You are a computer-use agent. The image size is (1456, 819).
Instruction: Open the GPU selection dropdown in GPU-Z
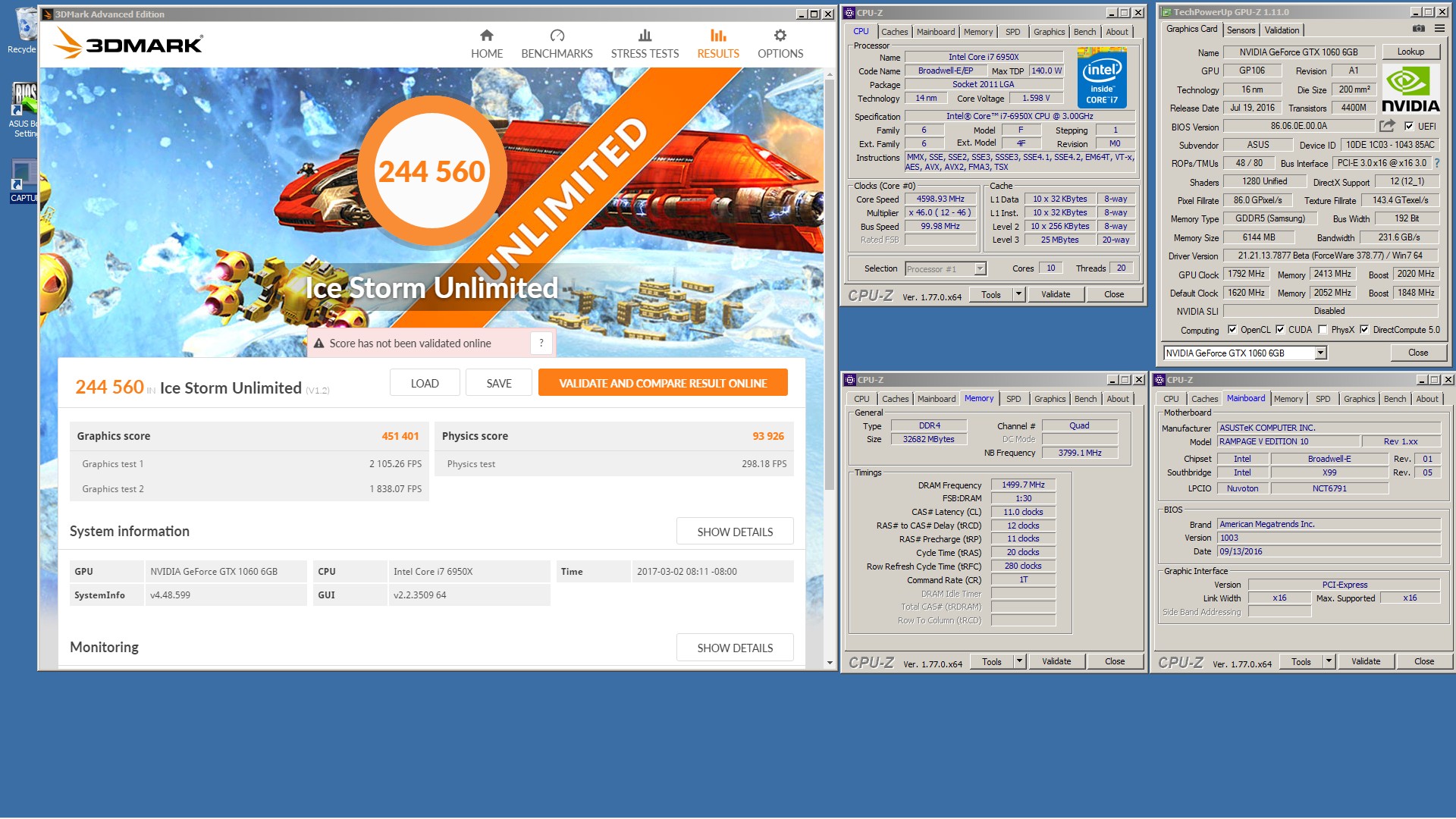pos(1320,353)
